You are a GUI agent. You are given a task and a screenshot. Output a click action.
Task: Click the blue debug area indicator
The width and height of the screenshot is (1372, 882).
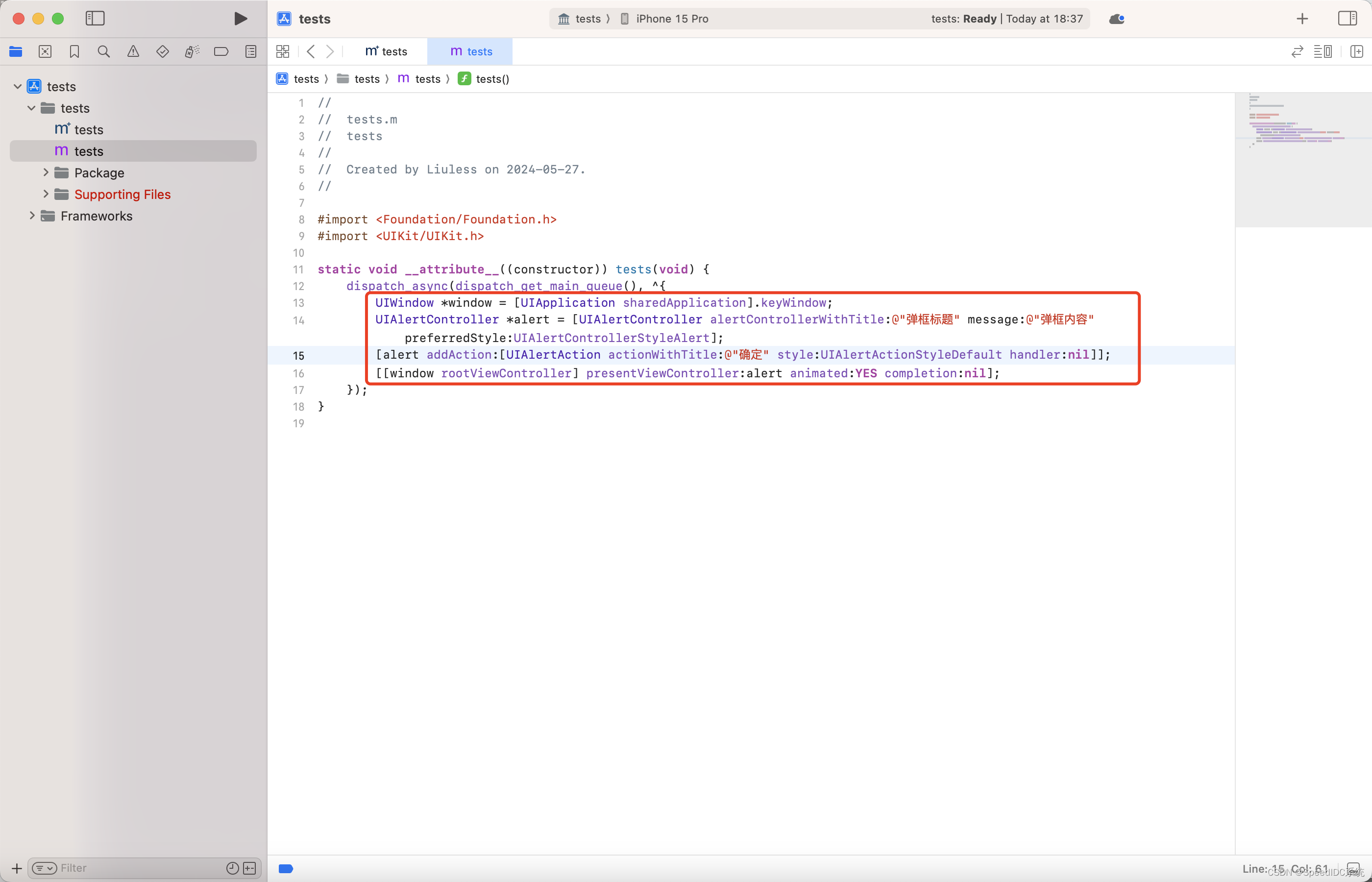pyautogui.click(x=286, y=869)
